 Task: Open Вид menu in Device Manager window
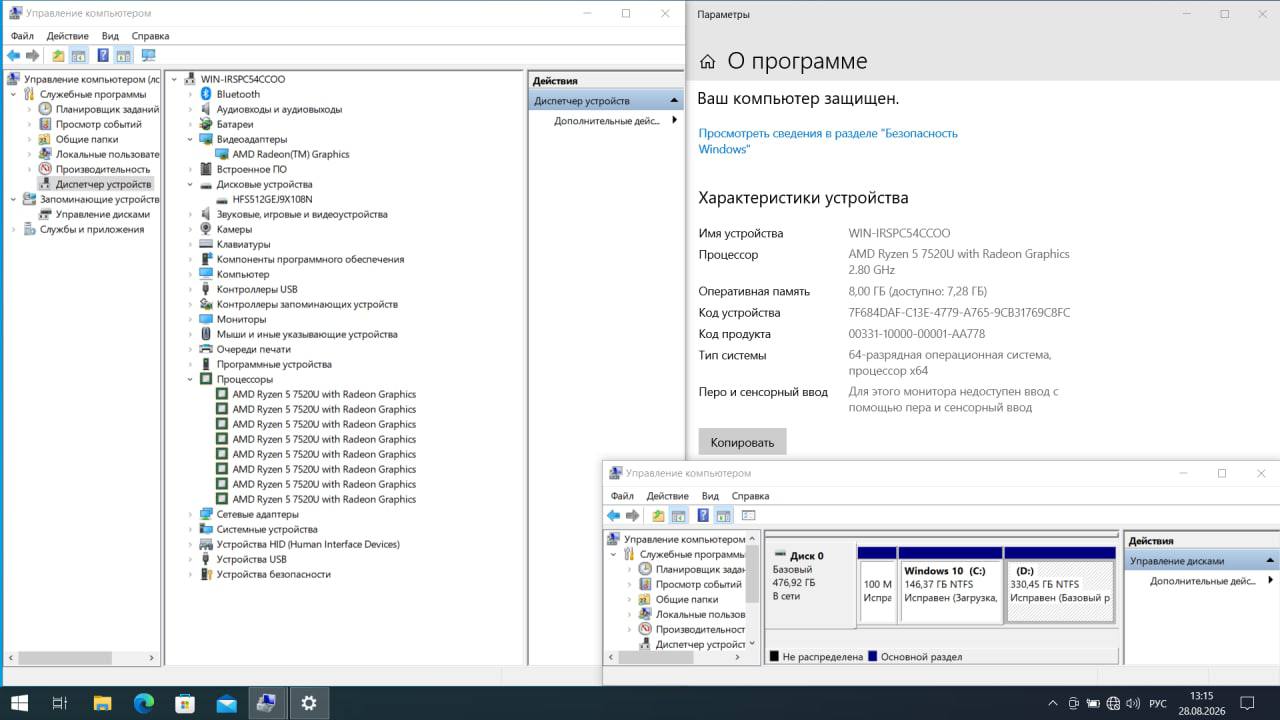pos(110,36)
